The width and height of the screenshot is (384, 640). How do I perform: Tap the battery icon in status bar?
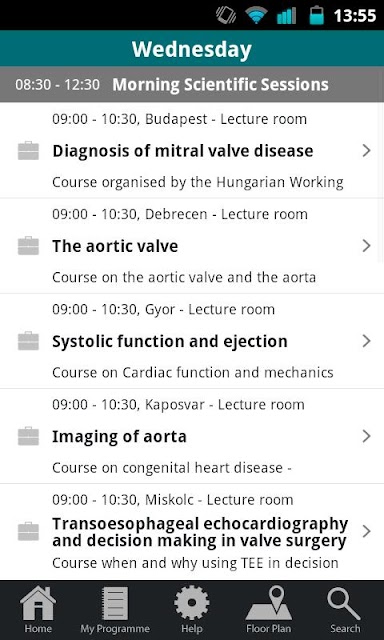[317, 15]
